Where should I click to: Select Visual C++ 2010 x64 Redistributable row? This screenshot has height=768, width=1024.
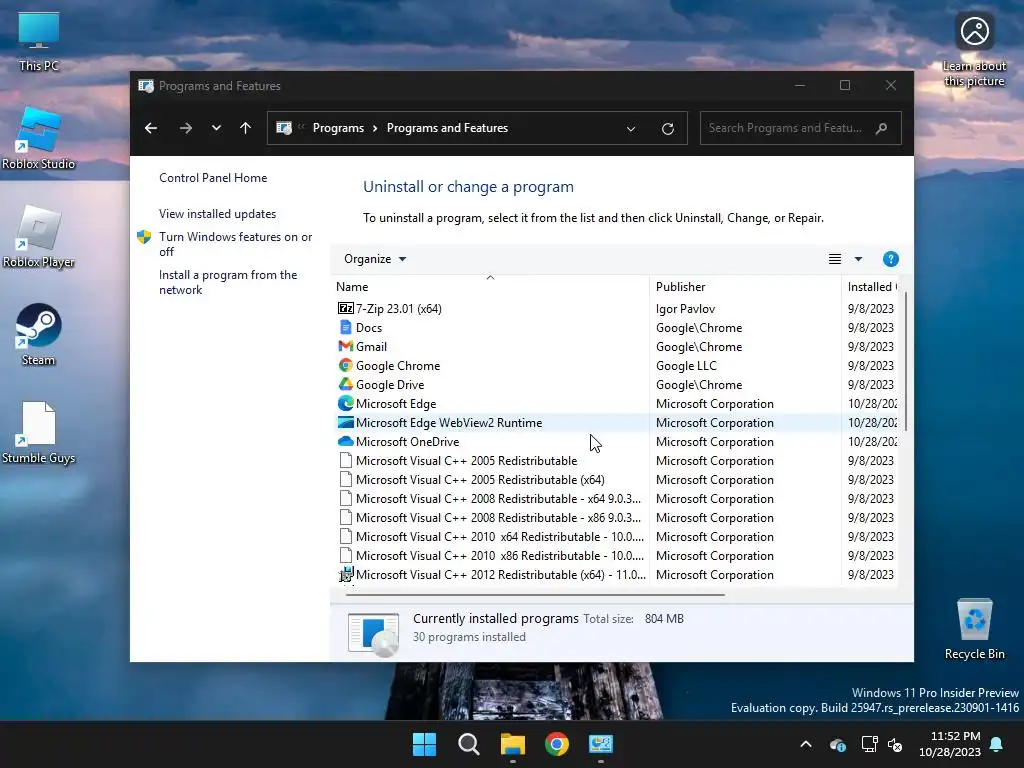[x=616, y=536]
